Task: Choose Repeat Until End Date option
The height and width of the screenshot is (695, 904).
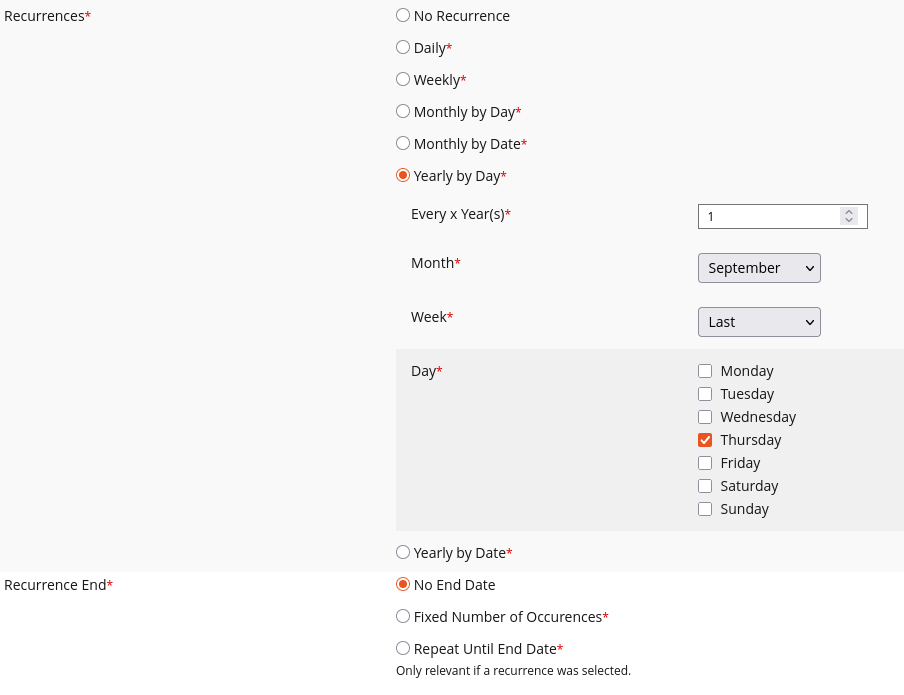Action: (x=403, y=648)
